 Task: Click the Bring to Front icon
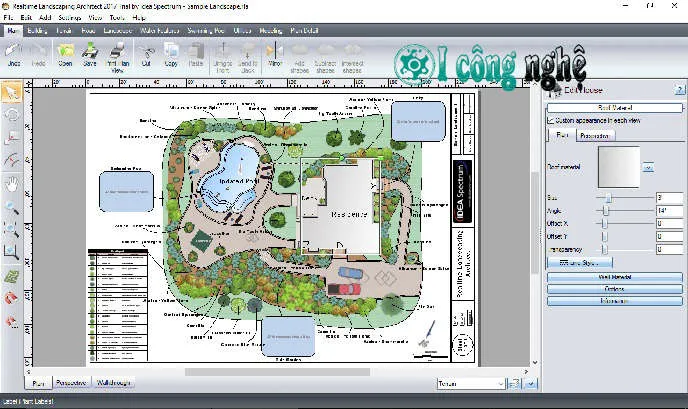222,57
